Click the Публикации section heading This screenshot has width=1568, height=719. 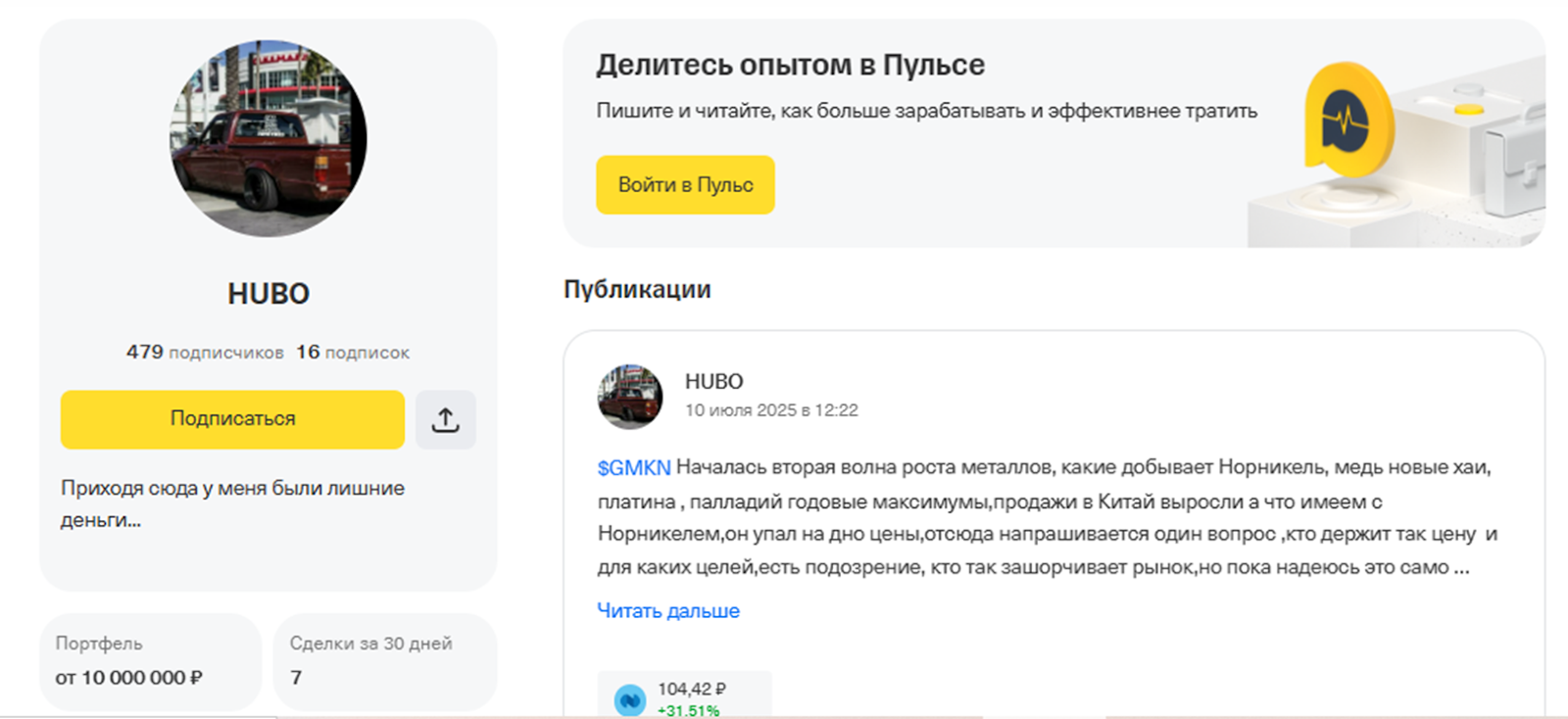pos(637,289)
